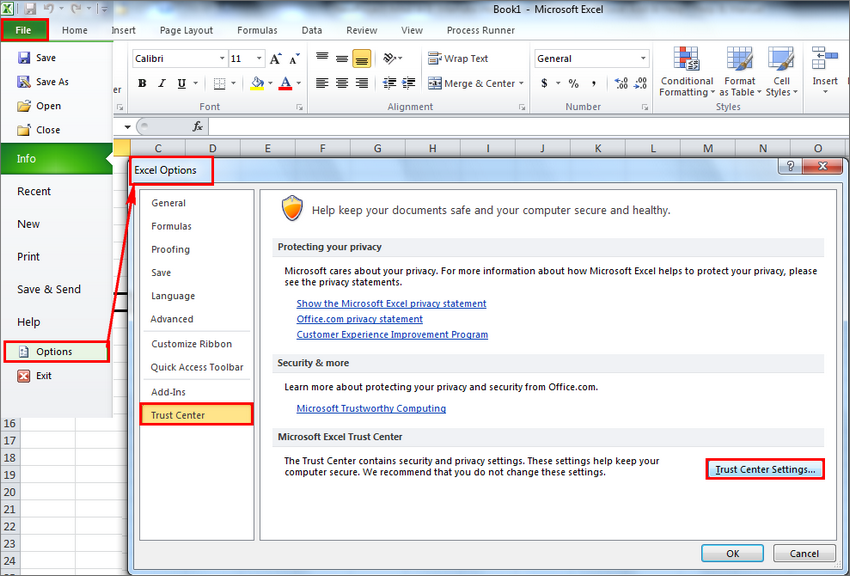Viewport: 850px width, 576px height.
Task: Expand the font color dropdown arrow
Action: [x=297, y=84]
